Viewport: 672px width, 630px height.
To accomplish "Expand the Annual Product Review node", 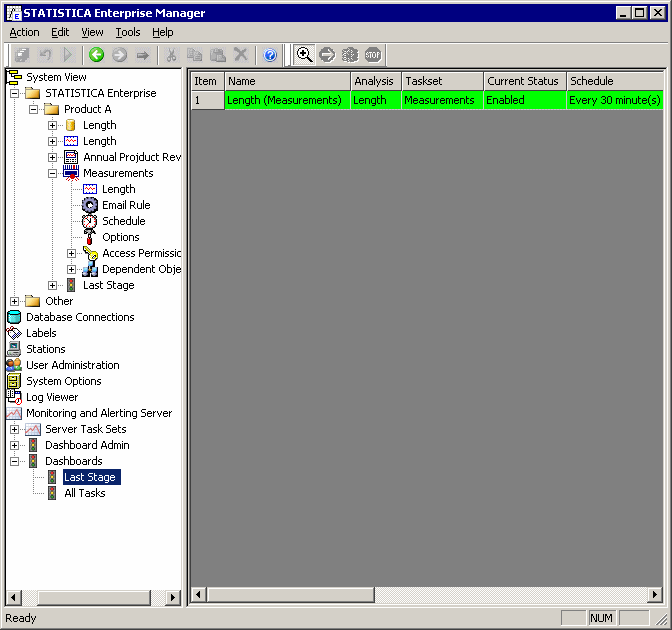I will (52, 157).
